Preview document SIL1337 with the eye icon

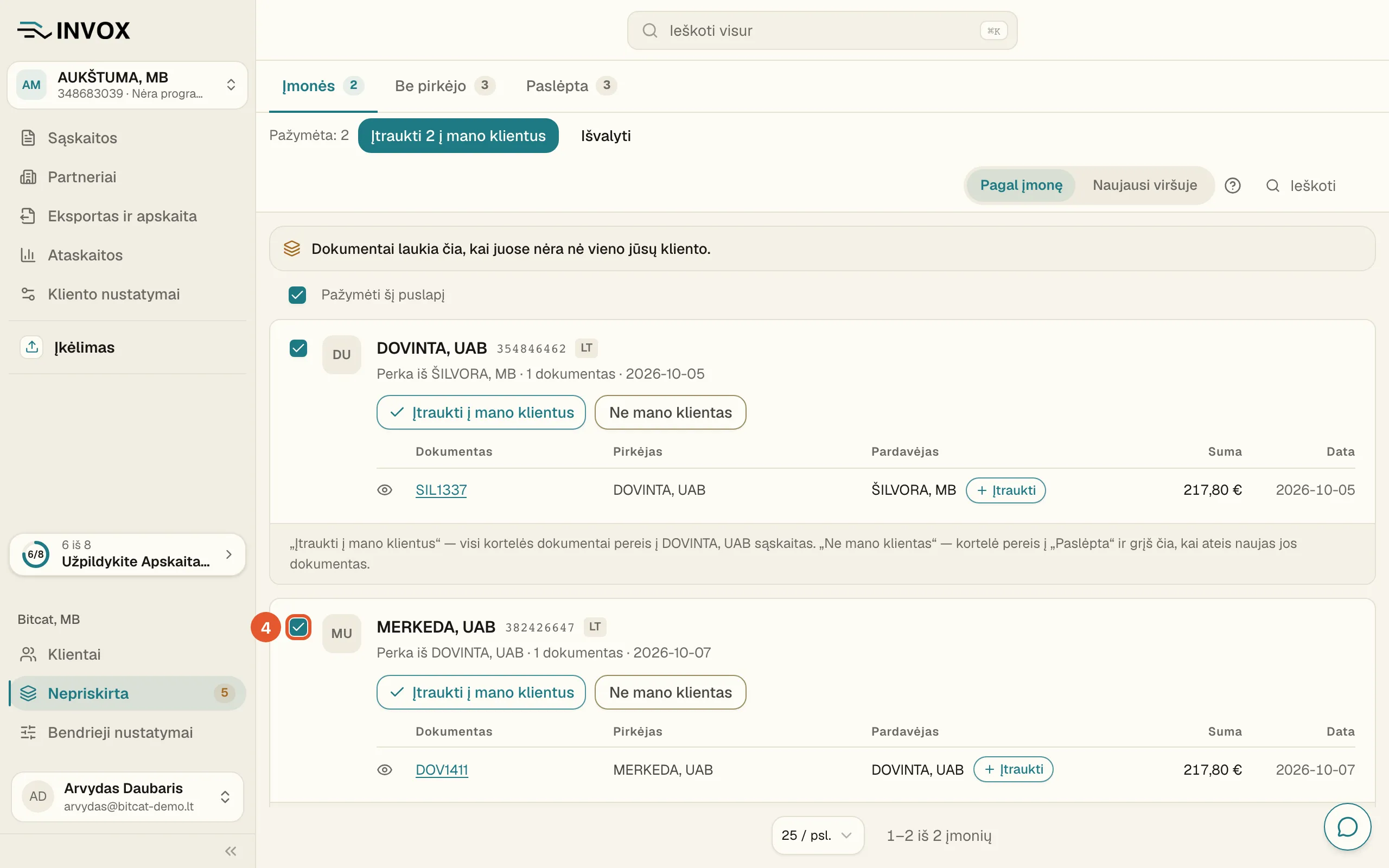tap(385, 490)
